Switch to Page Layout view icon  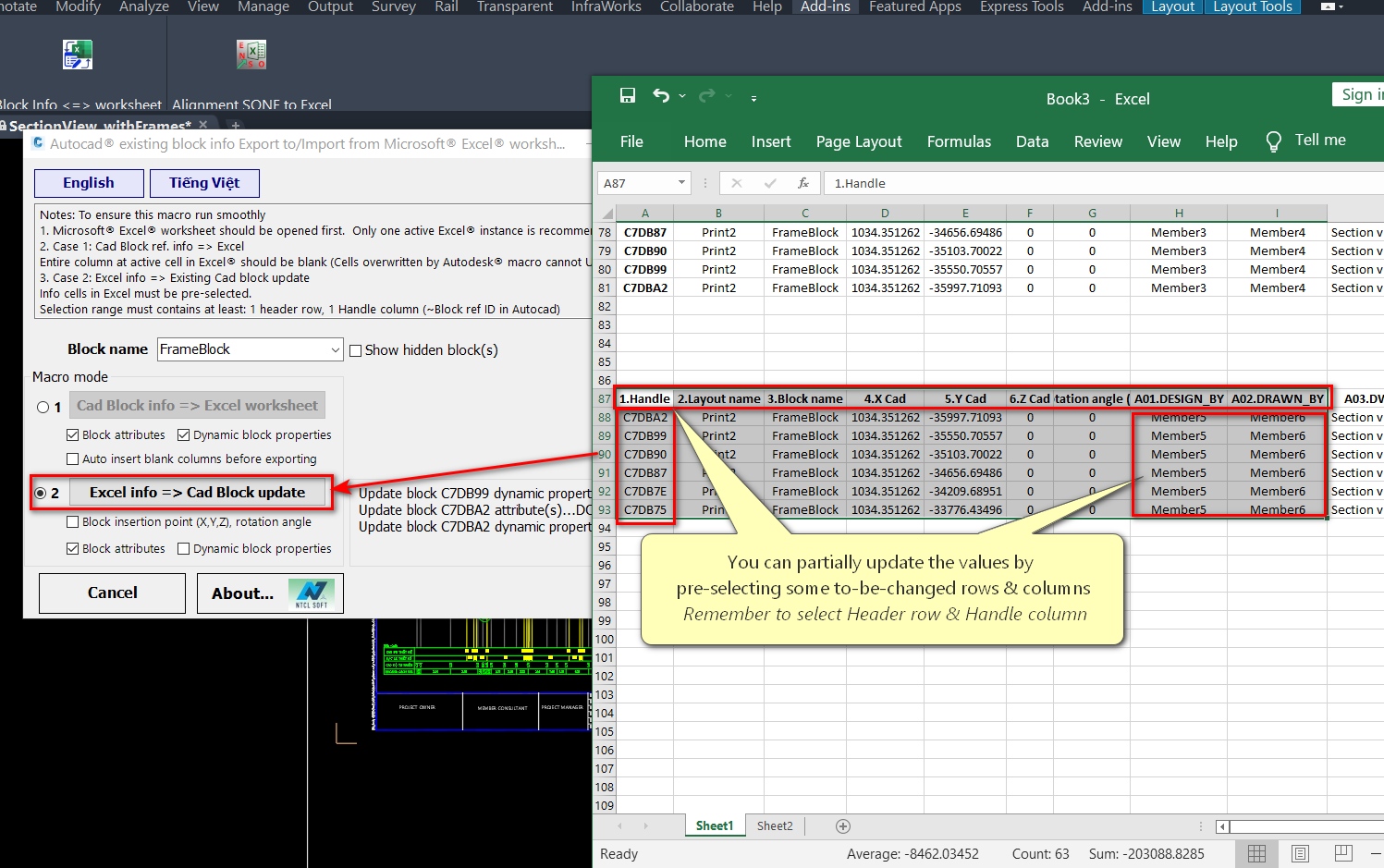coord(1300,853)
